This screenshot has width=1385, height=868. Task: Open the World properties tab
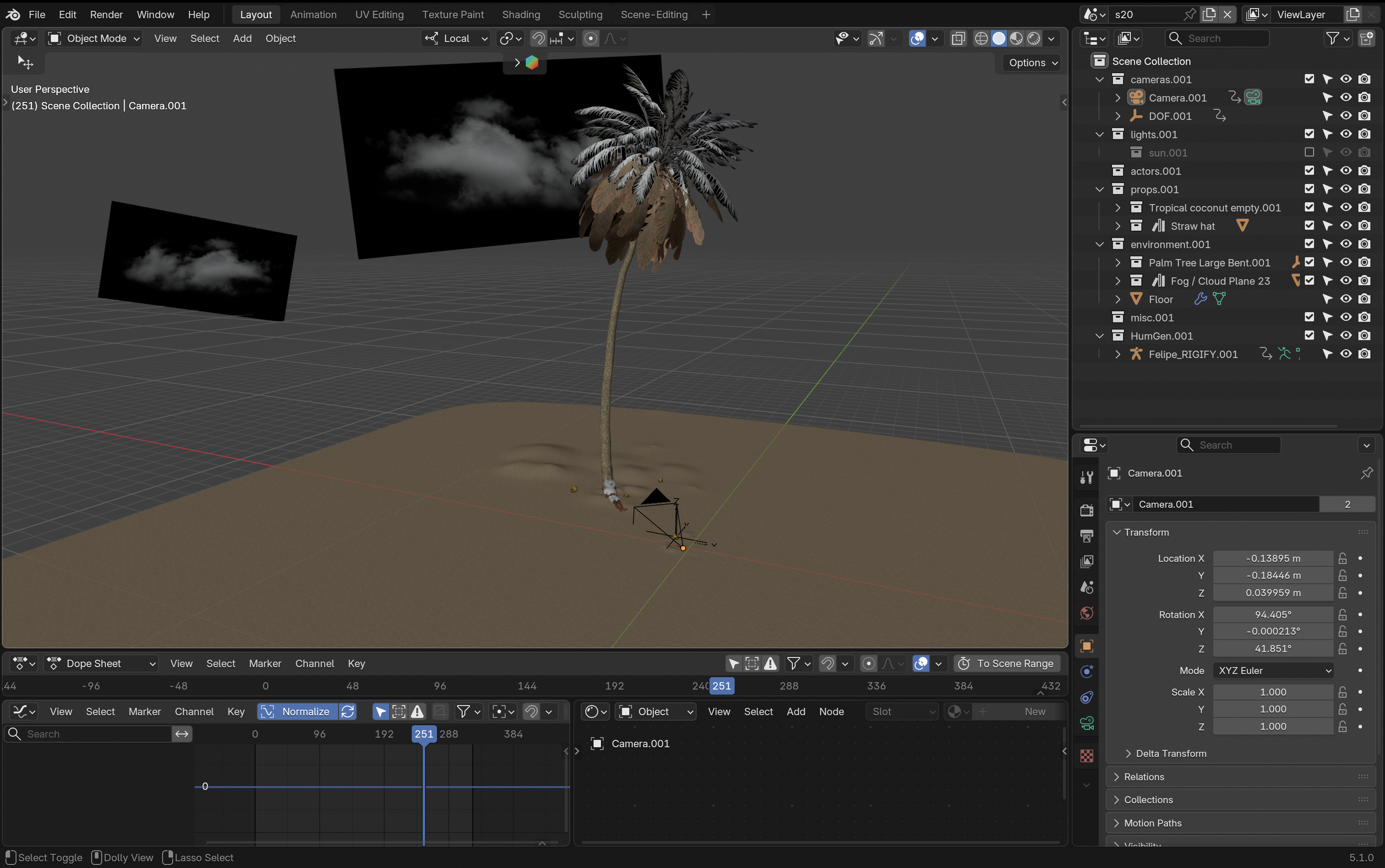tap(1086, 613)
